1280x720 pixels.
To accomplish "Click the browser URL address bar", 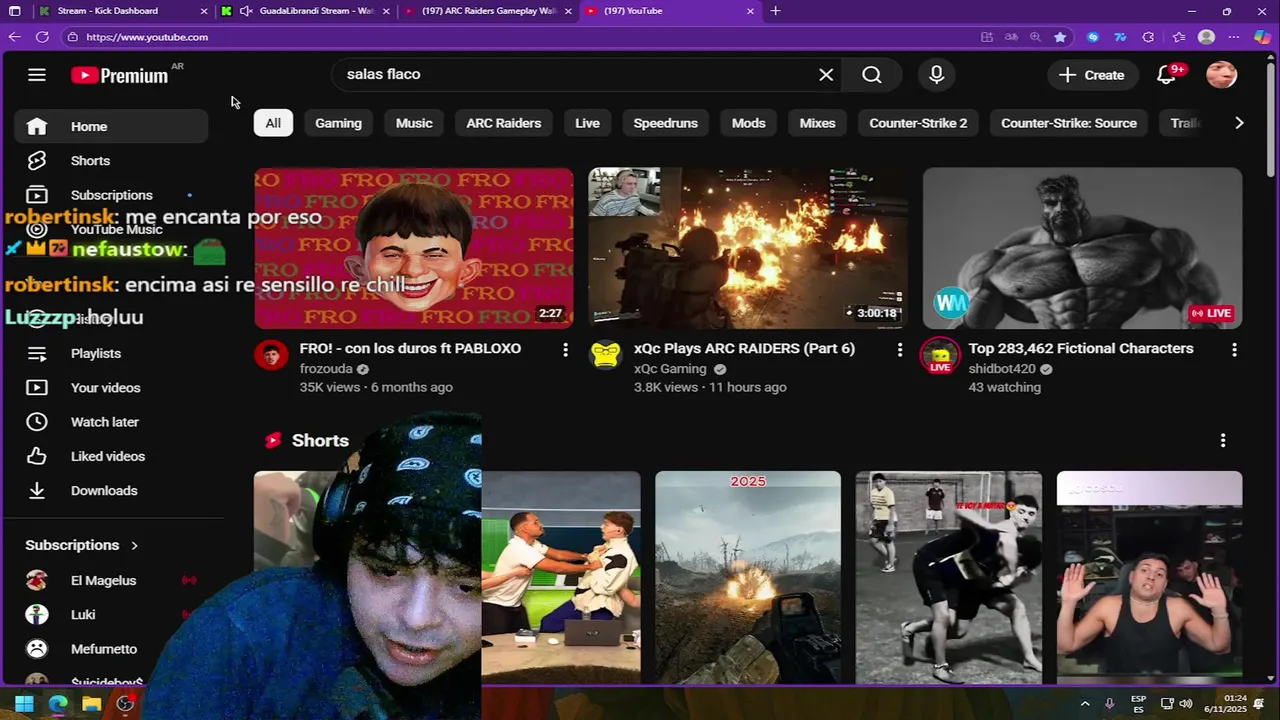I will [x=520, y=37].
